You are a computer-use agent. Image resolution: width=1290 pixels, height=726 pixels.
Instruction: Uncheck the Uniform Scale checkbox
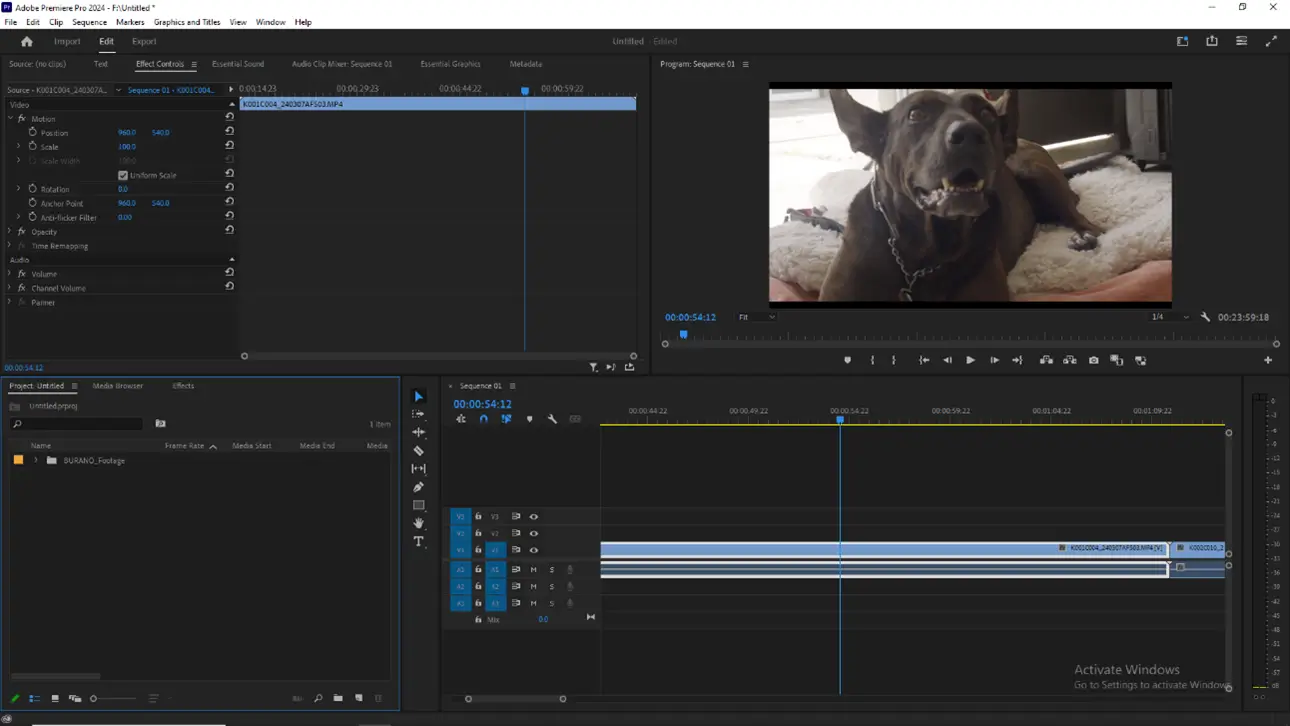[x=123, y=175]
